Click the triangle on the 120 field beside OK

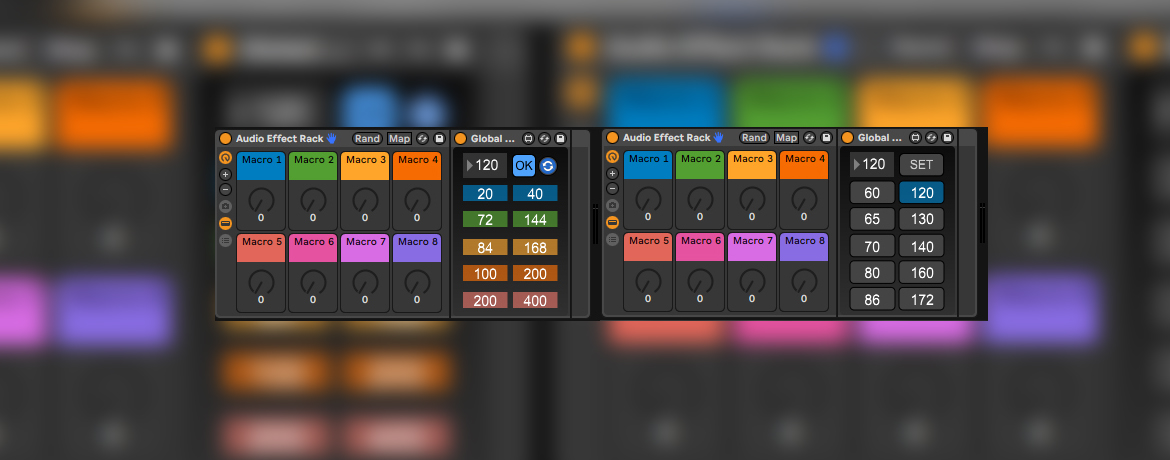pos(469,166)
